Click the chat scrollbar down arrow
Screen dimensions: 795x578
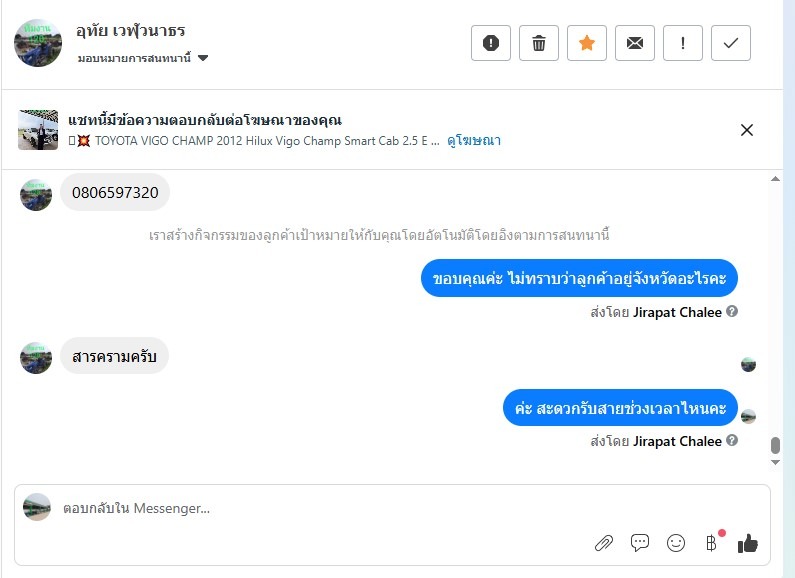click(775, 462)
